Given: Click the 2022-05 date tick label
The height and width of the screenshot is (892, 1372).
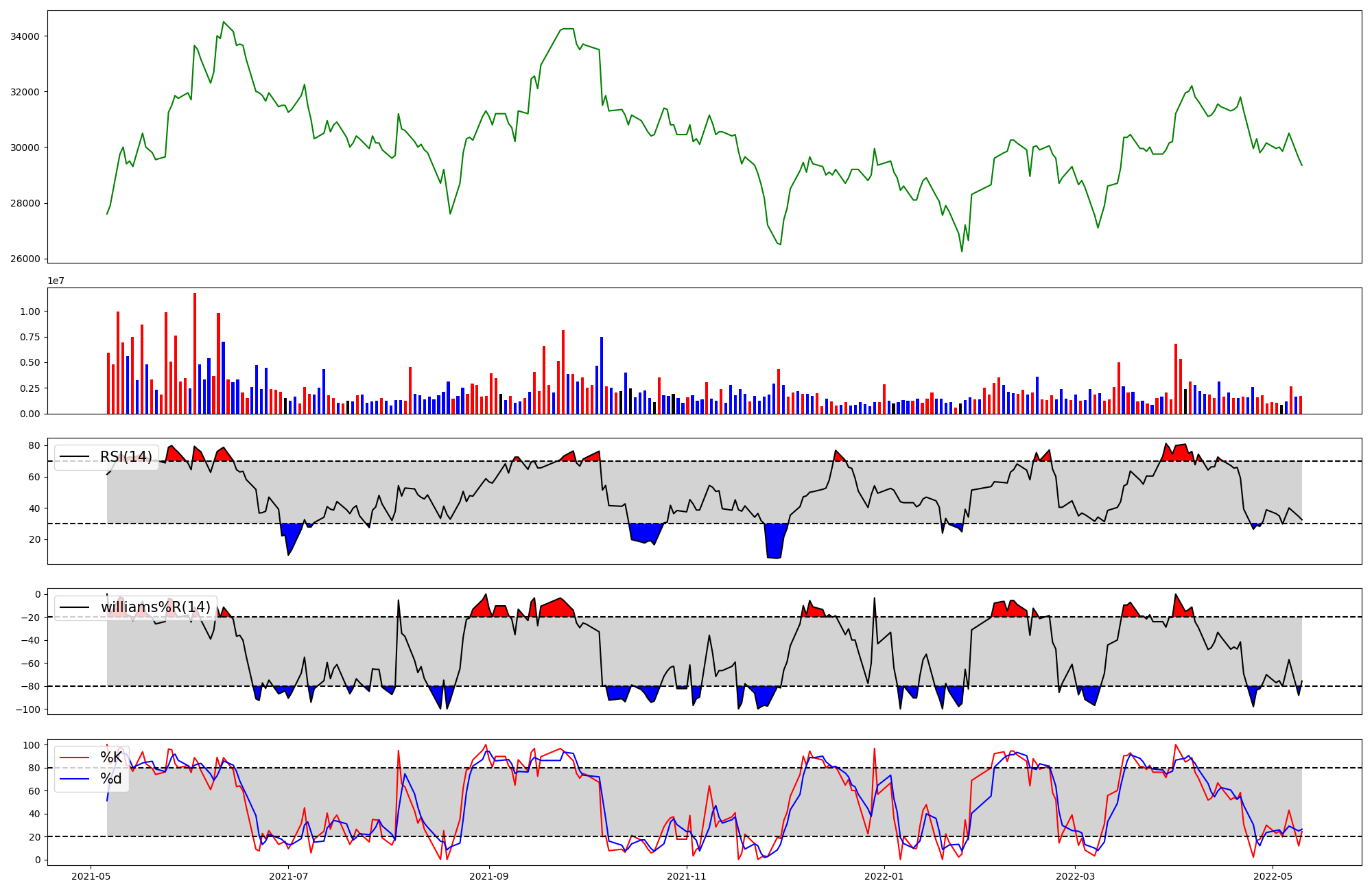Looking at the screenshot, I should coord(1273,876).
